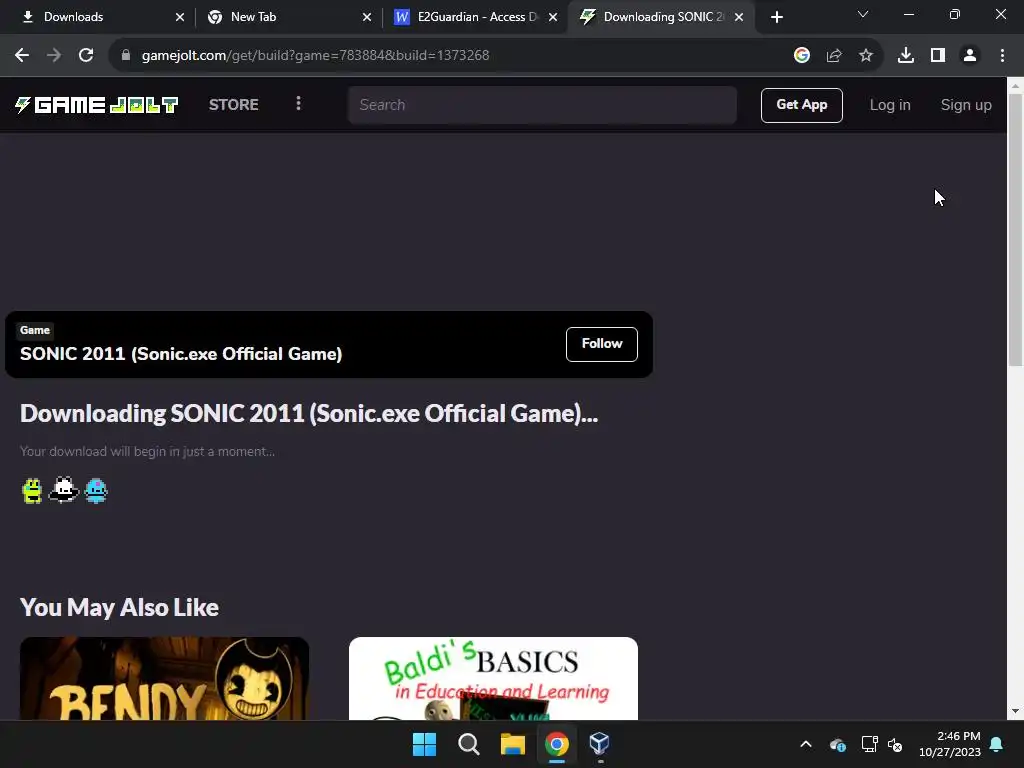Go back with the browser back arrow

[22, 55]
